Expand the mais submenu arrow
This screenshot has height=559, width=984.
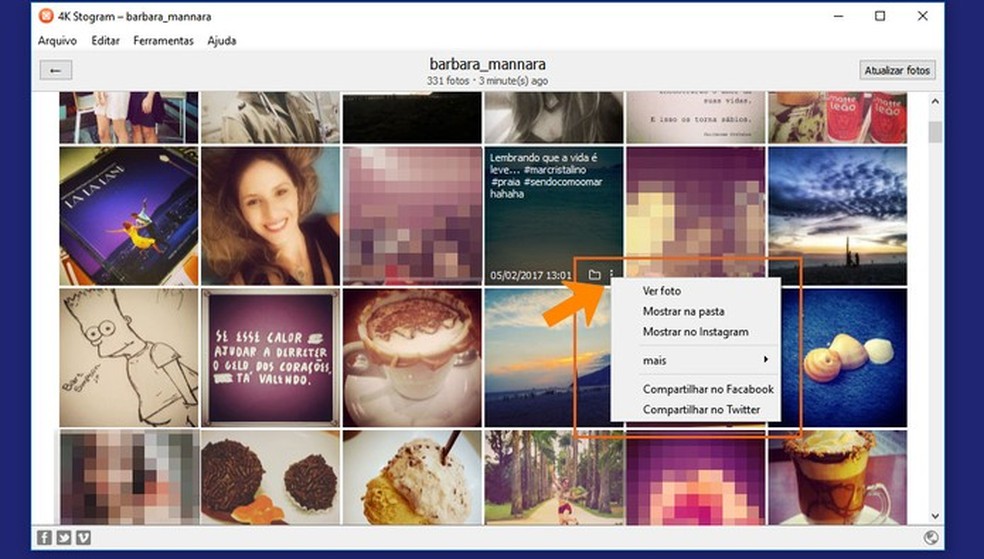[x=766, y=359]
